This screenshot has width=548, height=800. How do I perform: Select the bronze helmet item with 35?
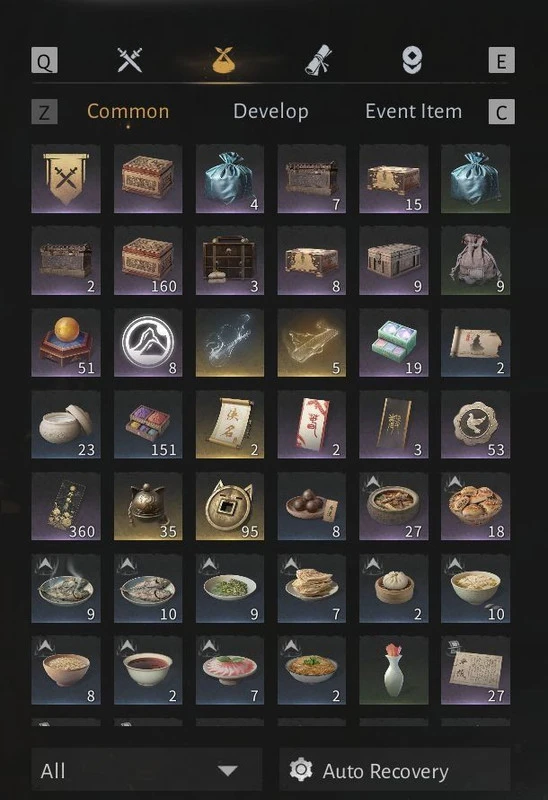pyautogui.click(x=148, y=506)
